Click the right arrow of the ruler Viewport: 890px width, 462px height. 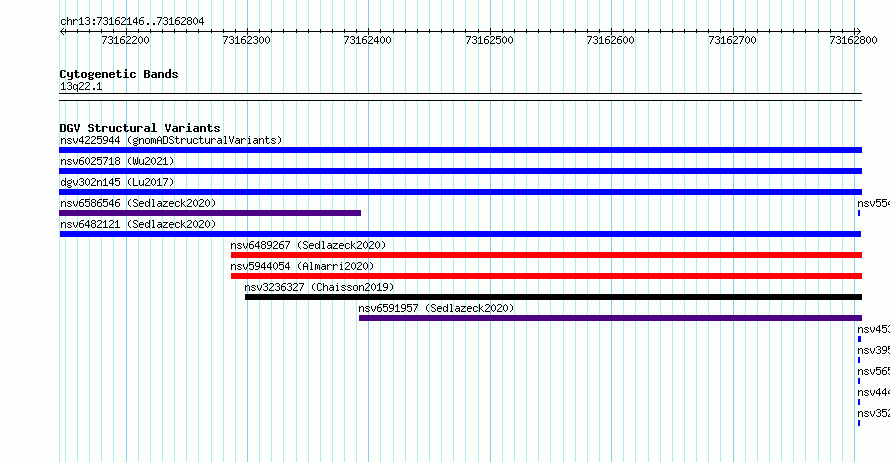click(x=858, y=32)
